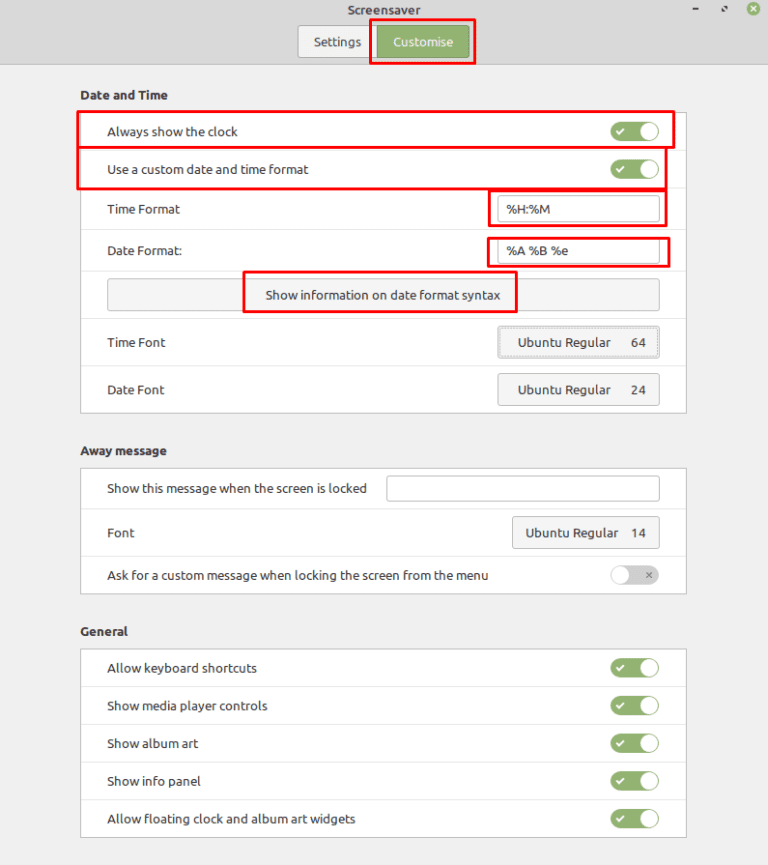Click the away message input field
Screen dimensions: 768x865
pos(522,489)
